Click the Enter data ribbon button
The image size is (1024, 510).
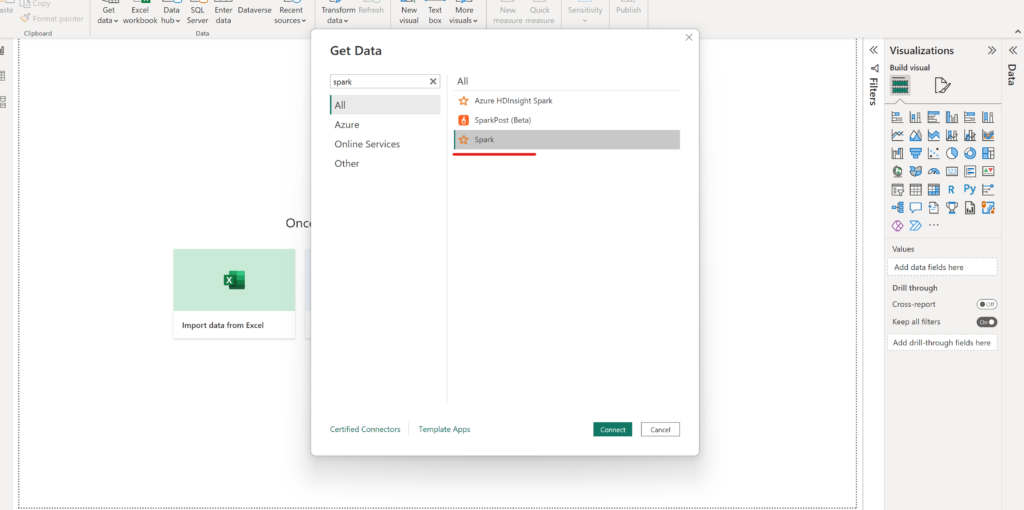[223, 13]
